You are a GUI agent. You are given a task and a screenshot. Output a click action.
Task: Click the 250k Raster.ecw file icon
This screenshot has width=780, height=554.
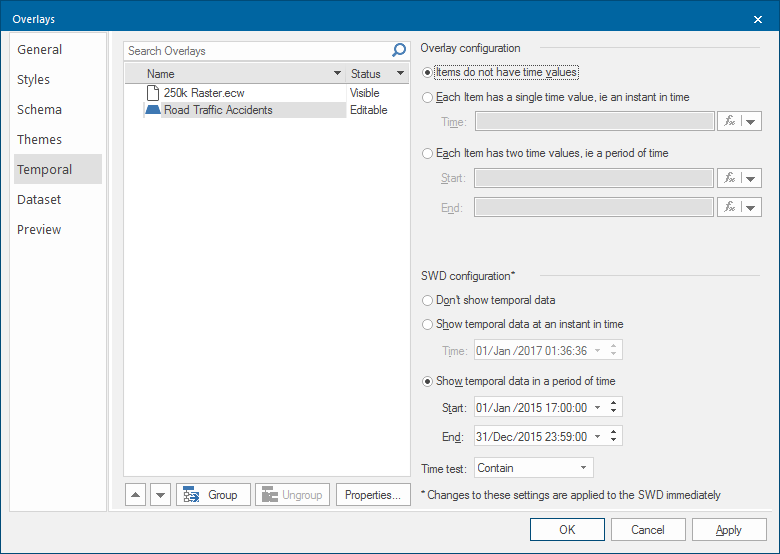(153, 93)
